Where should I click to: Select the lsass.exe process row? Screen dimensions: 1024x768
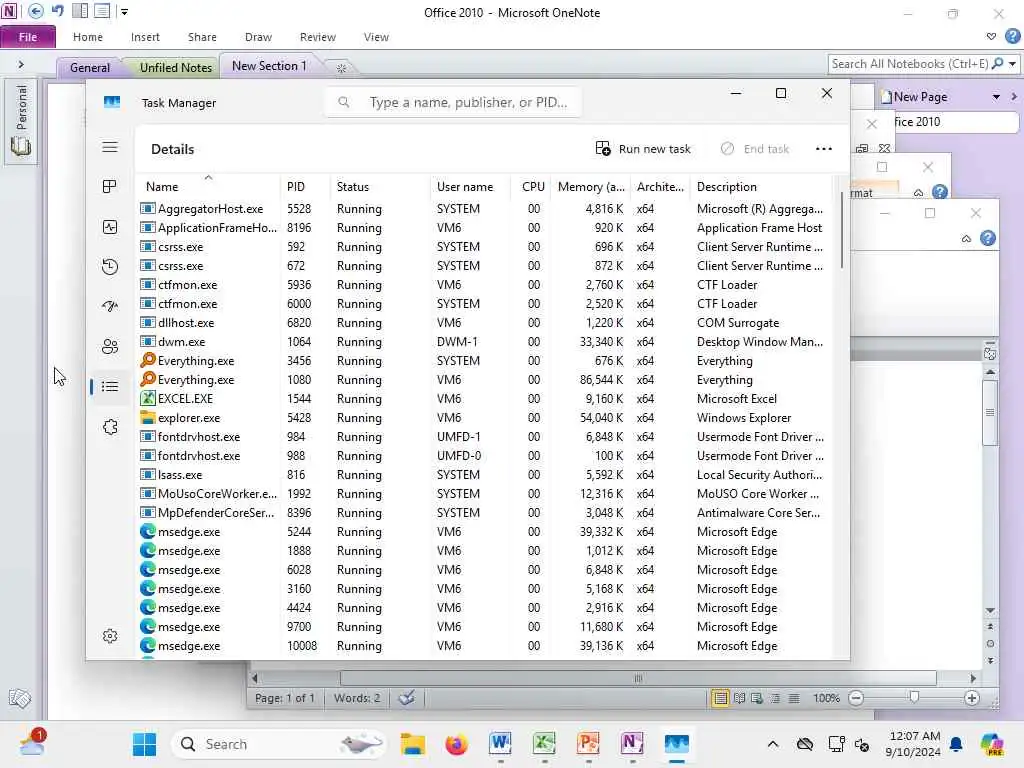click(485, 475)
